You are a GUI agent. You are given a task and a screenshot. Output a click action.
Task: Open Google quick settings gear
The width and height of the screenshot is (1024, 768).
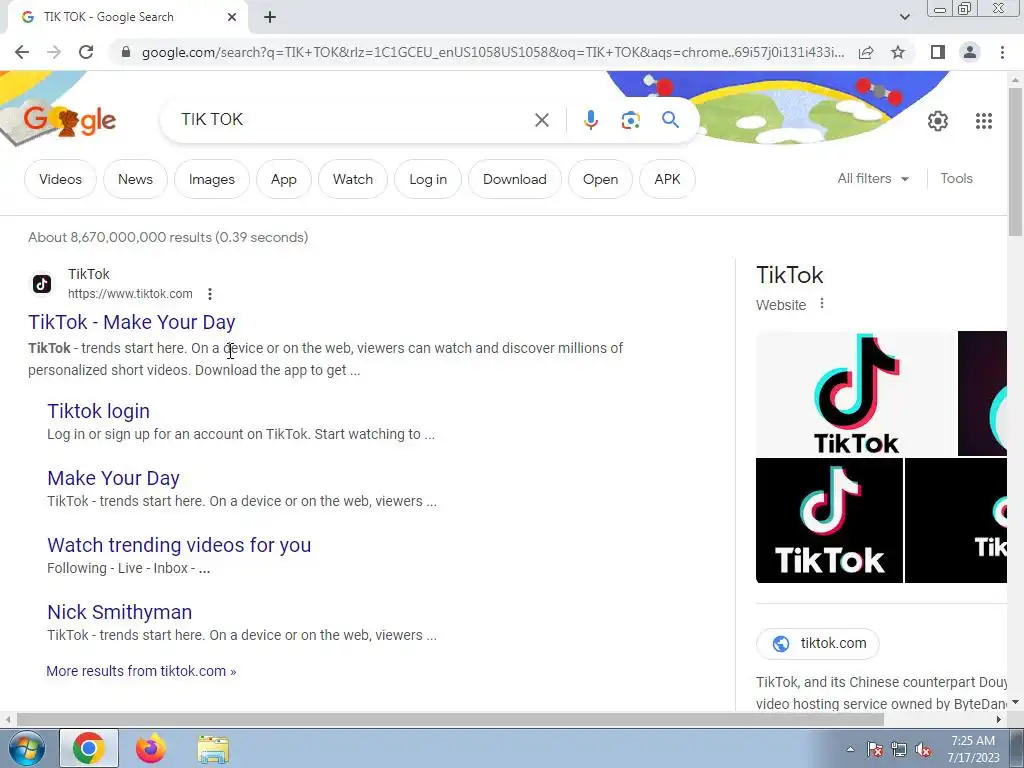(x=938, y=121)
